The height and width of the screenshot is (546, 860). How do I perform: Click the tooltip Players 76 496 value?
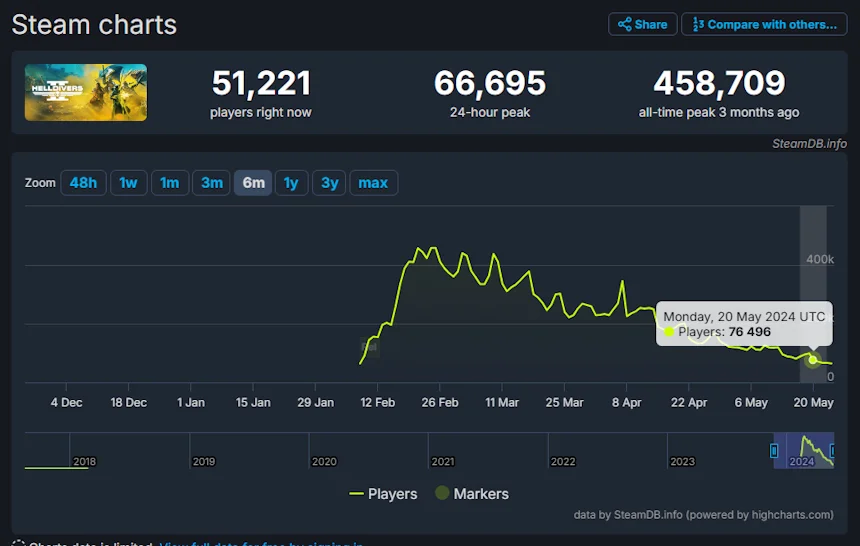coord(749,331)
